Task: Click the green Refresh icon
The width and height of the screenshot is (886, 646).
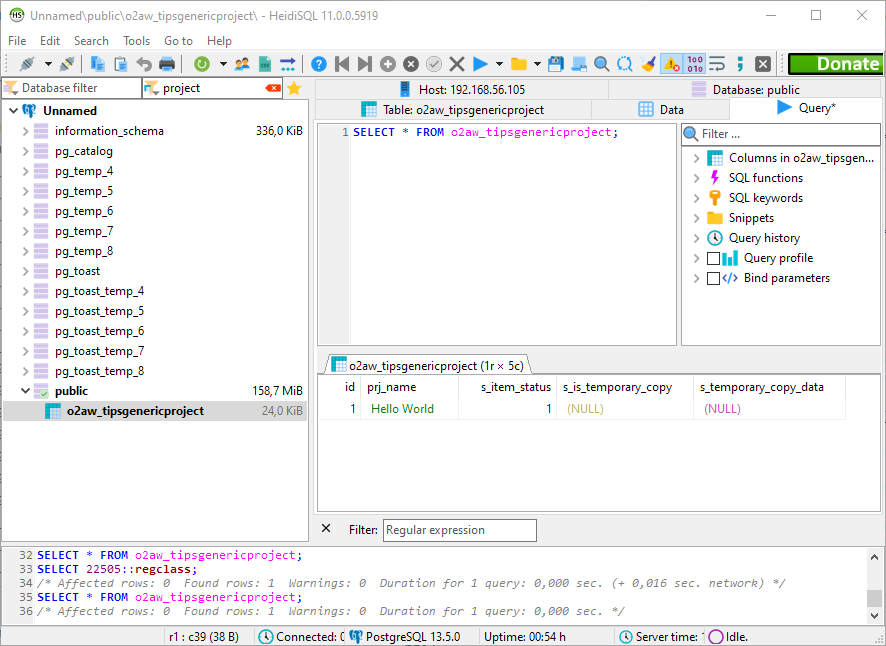Action: click(x=202, y=64)
